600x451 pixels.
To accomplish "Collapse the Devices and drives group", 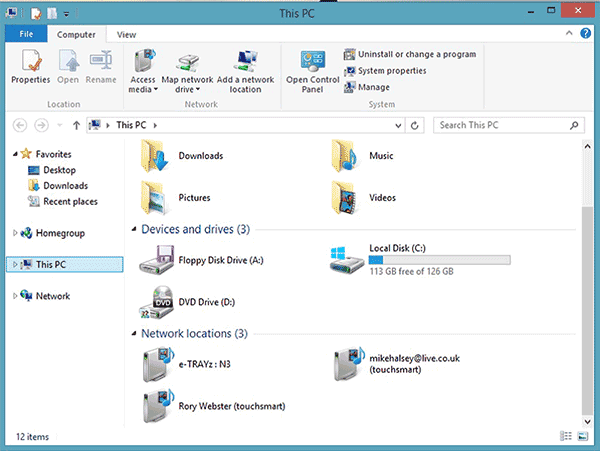I will pyautogui.click(x=135, y=230).
